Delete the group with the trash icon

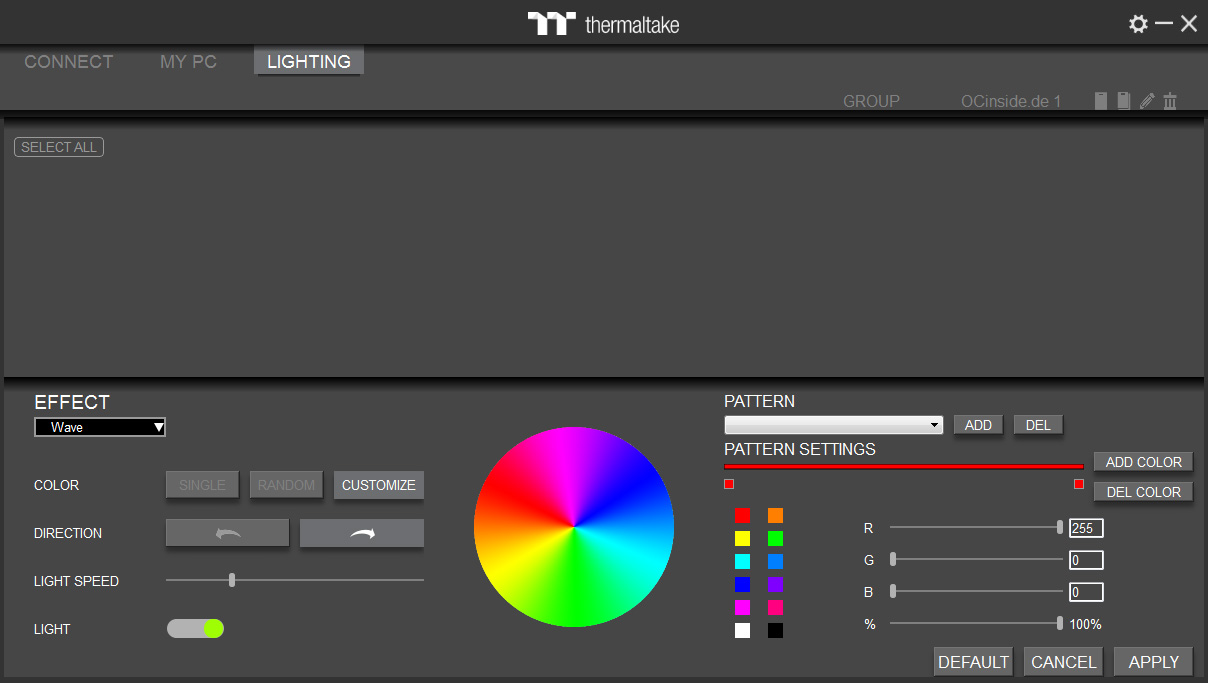pyautogui.click(x=1170, y=101)
